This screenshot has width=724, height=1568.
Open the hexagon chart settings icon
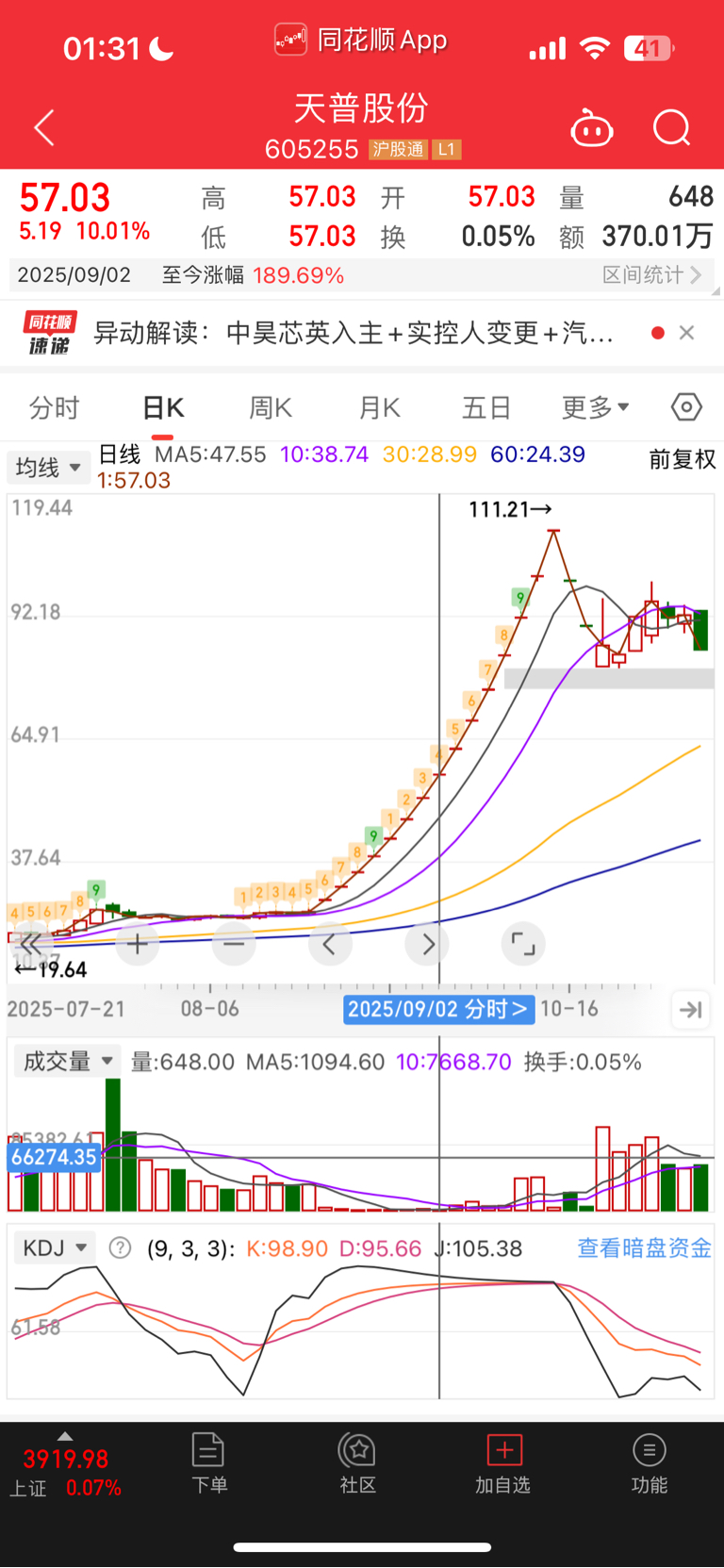pos(686,407)
